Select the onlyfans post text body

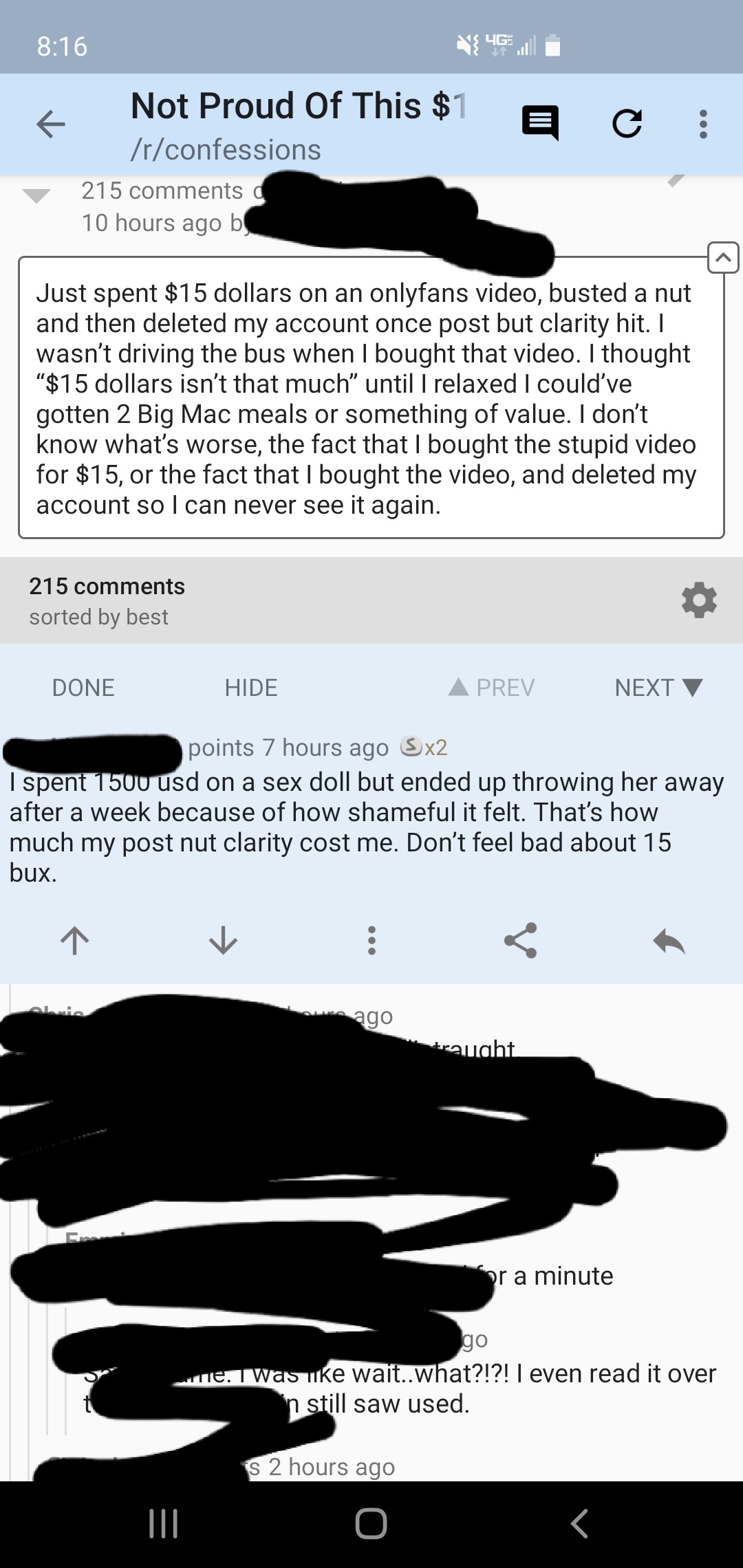371,398
